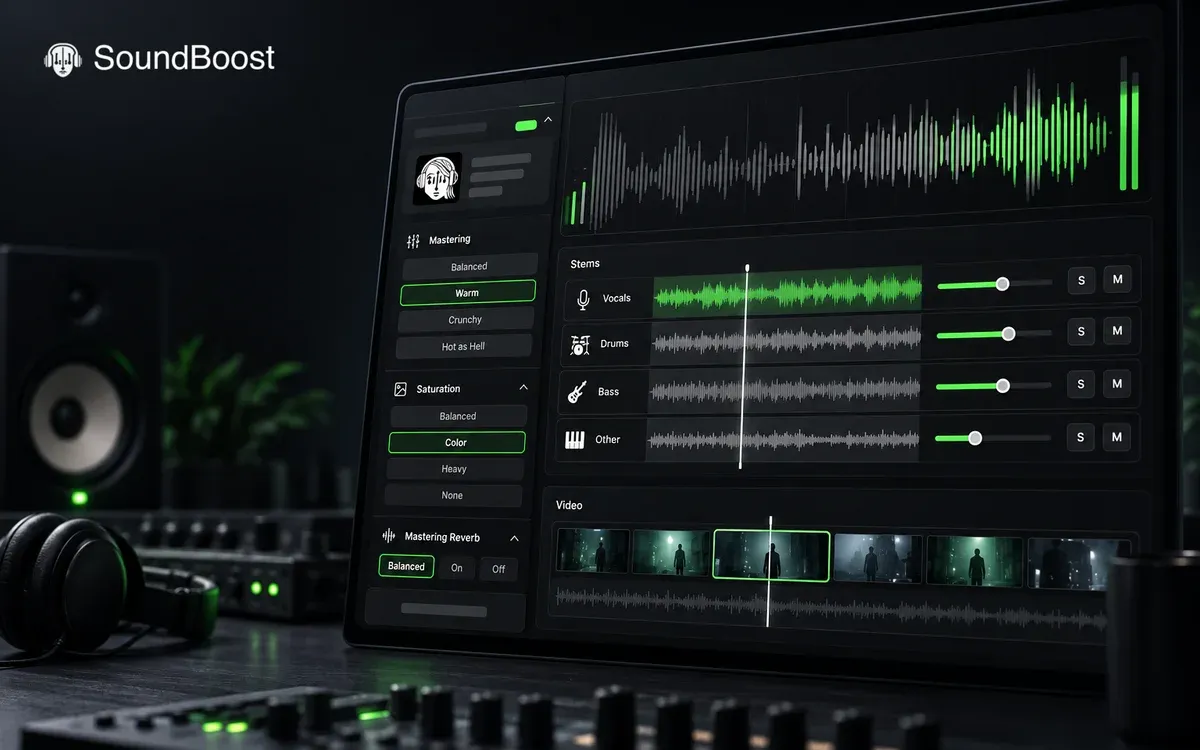
Task: Click the Vocals microphone icon
Action: point(583,298)
